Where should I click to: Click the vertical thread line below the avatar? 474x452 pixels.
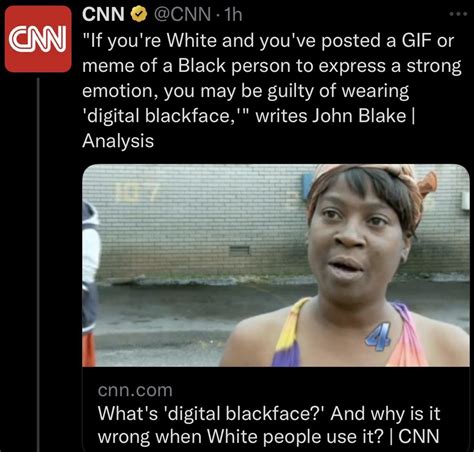[x=38, y=265]
